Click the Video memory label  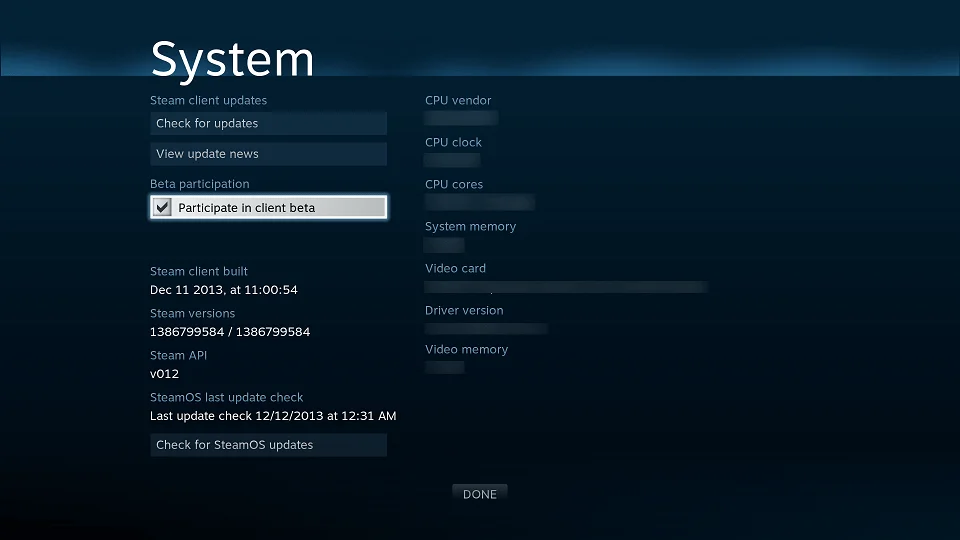coord(467,350)
